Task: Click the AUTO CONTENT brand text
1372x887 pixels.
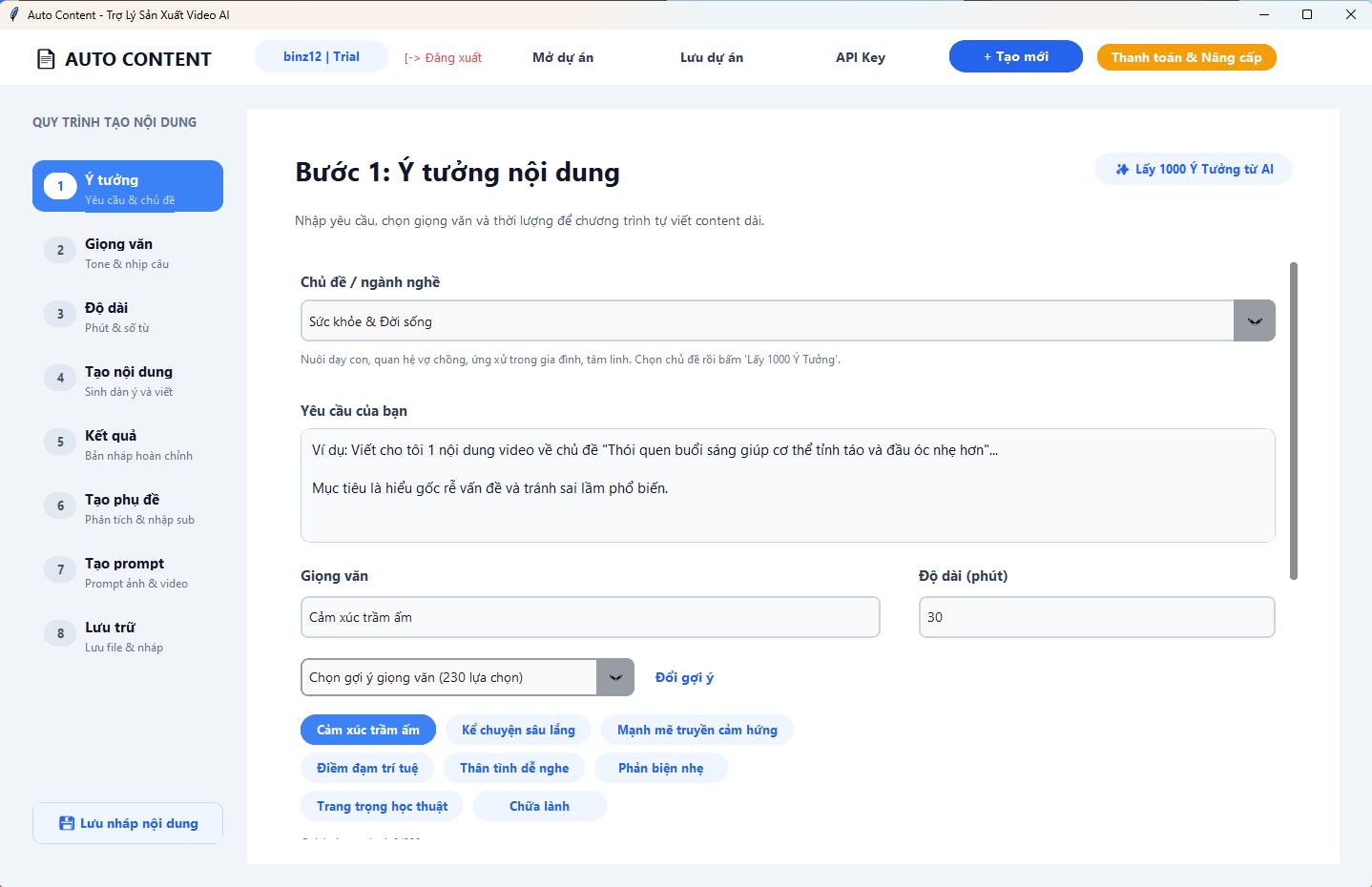Action: 138,59
